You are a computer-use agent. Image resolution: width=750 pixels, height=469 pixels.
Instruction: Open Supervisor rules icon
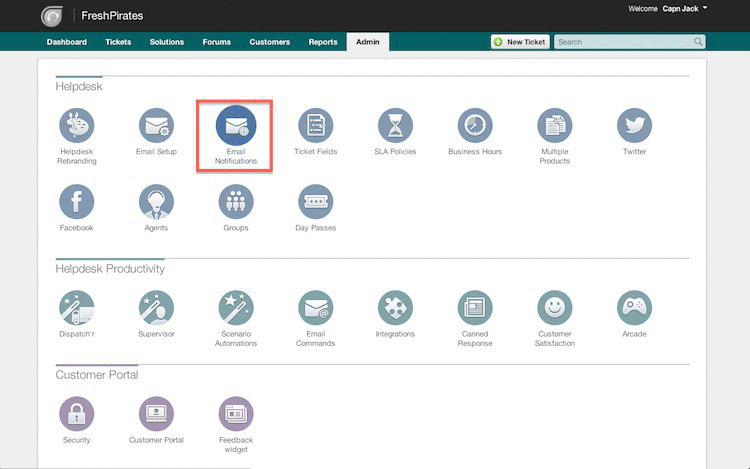point(156,308)
